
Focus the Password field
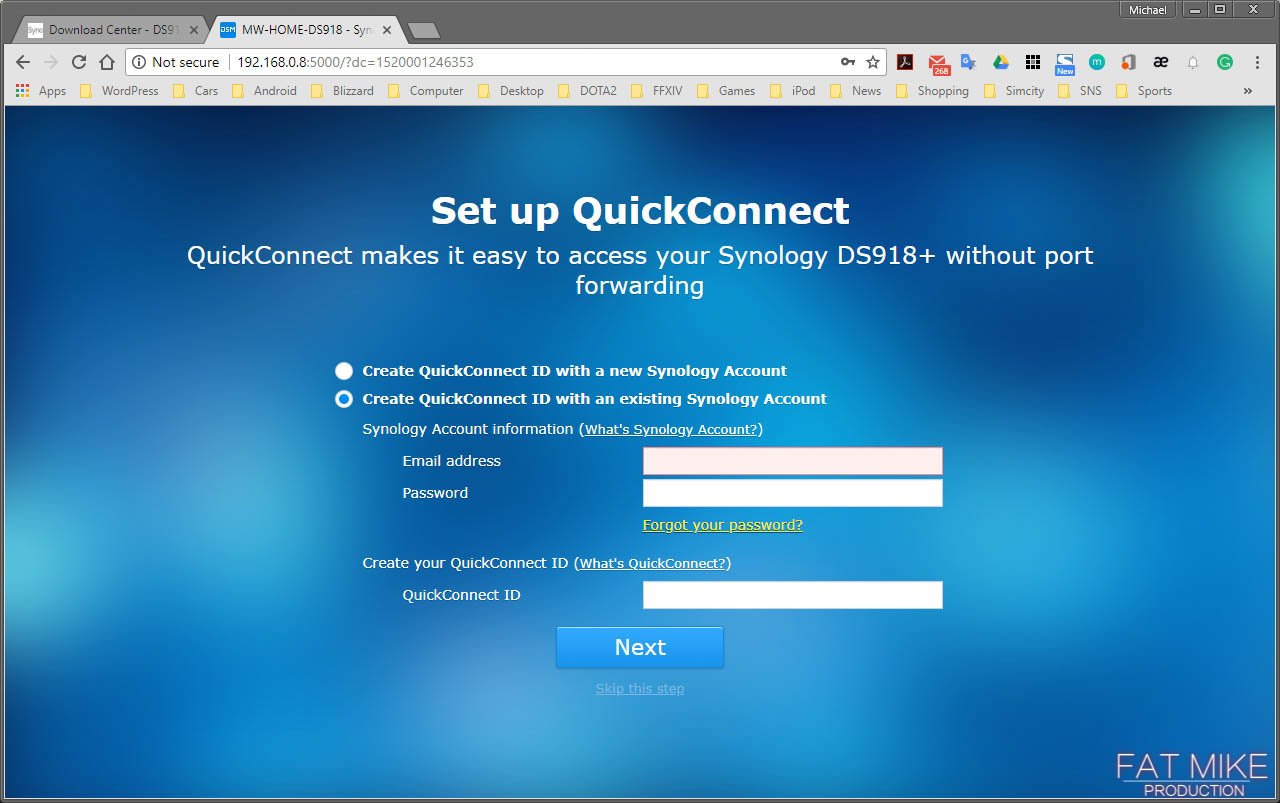(793, 493)
